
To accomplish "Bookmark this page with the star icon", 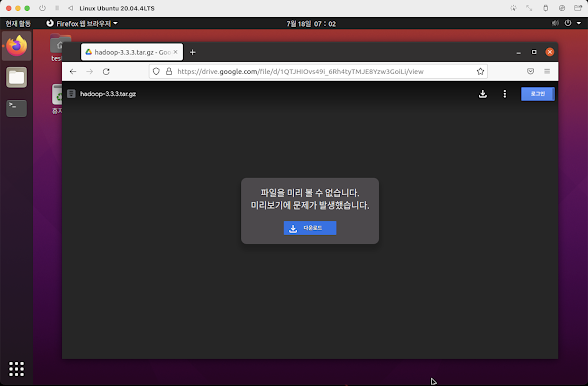I will [480, 71].
